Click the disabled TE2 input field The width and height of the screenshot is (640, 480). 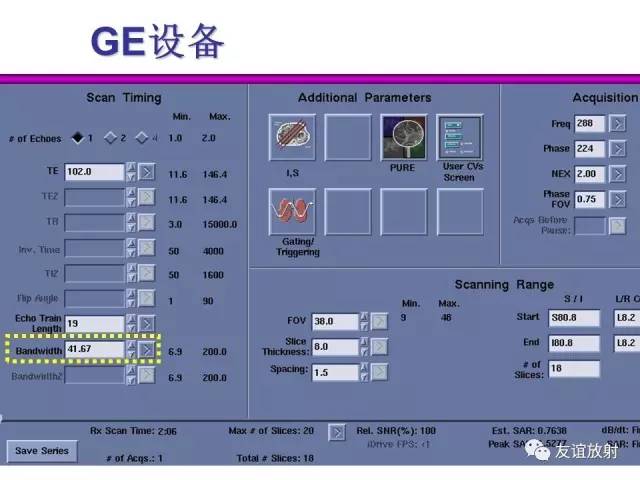(x=94, y=197)
